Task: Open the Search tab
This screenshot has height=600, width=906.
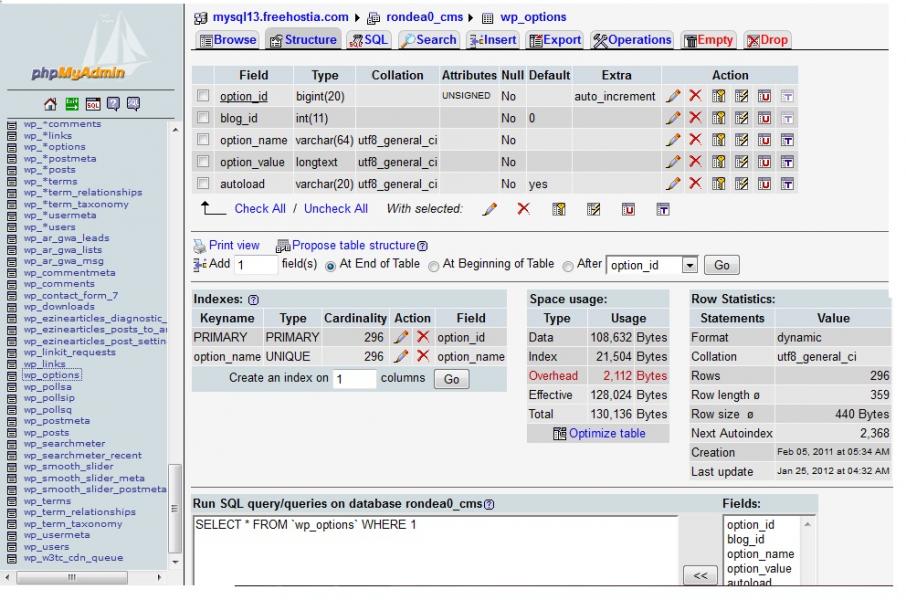Action: click(x=429, y=40)
